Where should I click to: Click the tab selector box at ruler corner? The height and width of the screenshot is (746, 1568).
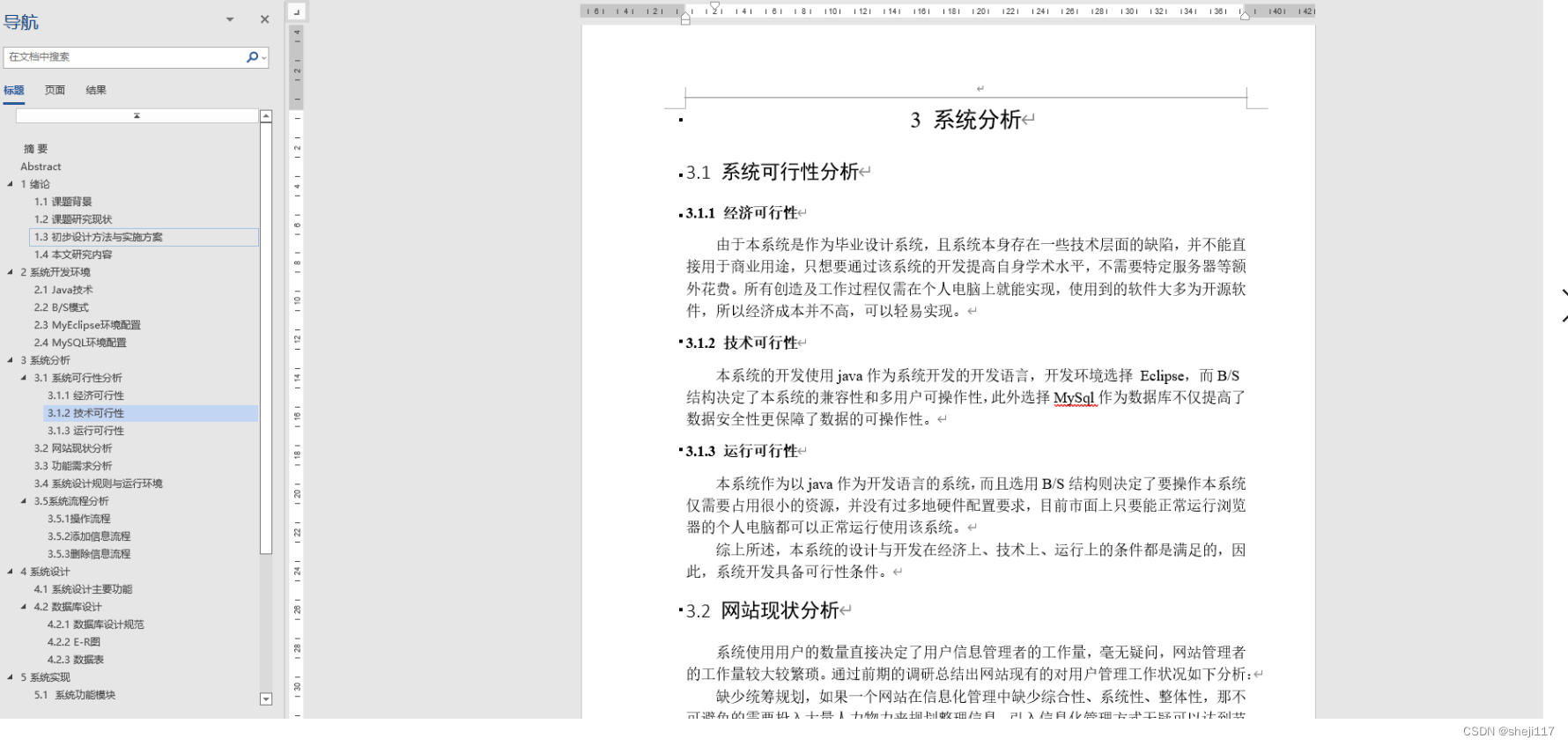click(297, 11)
